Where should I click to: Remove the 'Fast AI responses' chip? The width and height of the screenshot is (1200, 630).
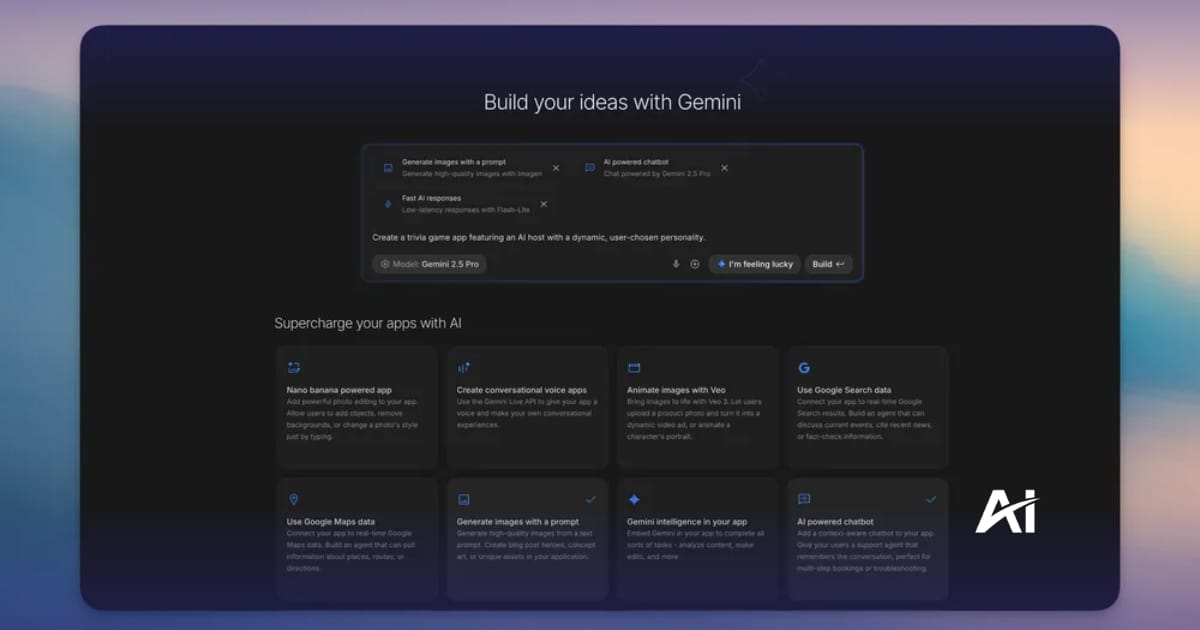coord(544,204)
